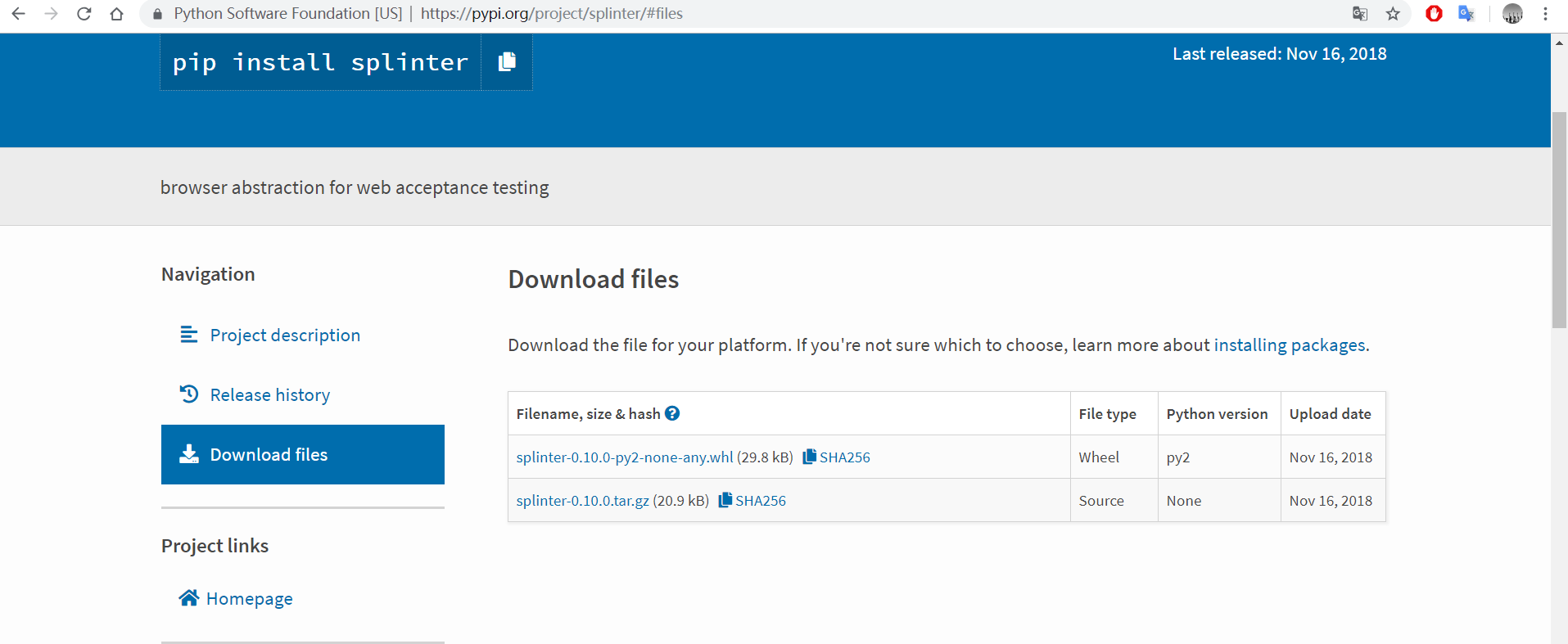1568x644 pixels.
Task: Open the installing packages link
Action: click(x=1290, y=345)
